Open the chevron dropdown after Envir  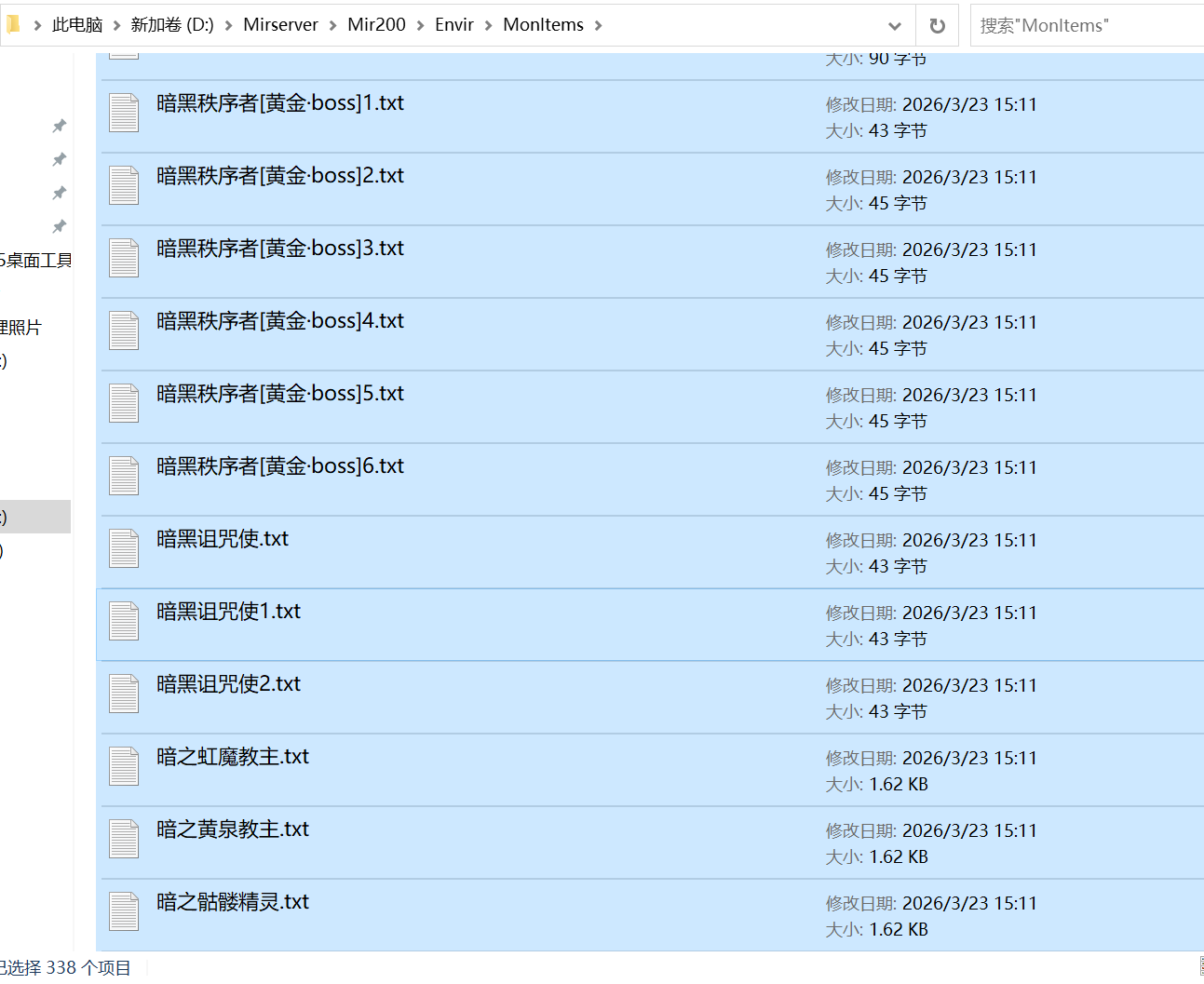tap(489, 26)
